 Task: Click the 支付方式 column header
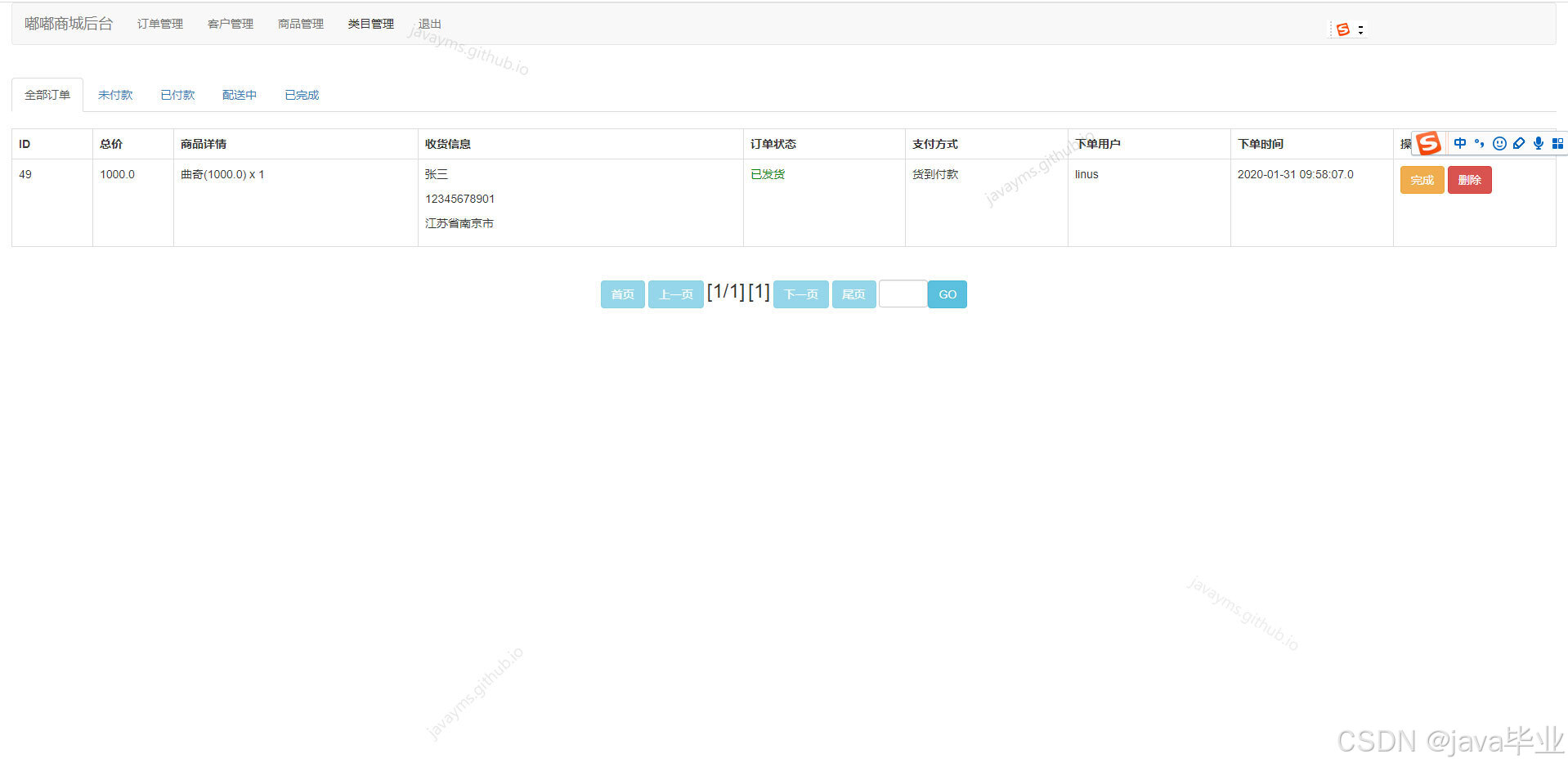click(x=935, y=144)
